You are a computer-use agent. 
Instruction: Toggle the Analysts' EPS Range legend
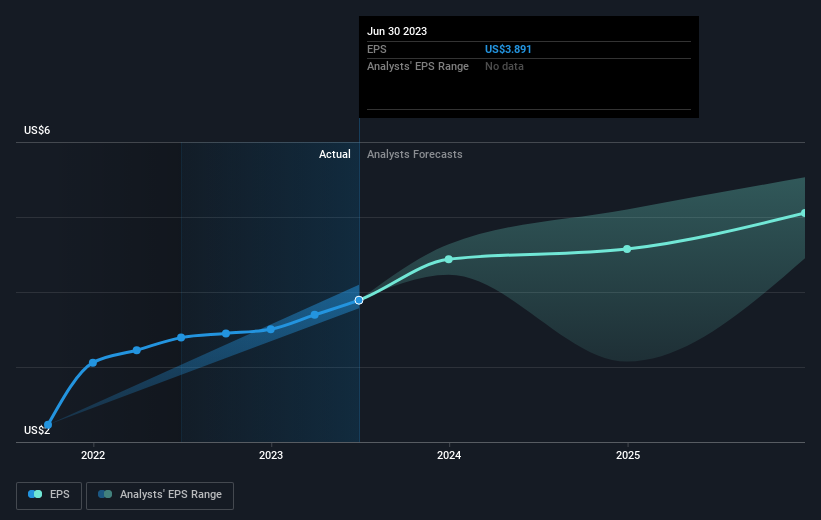point(160,495)
